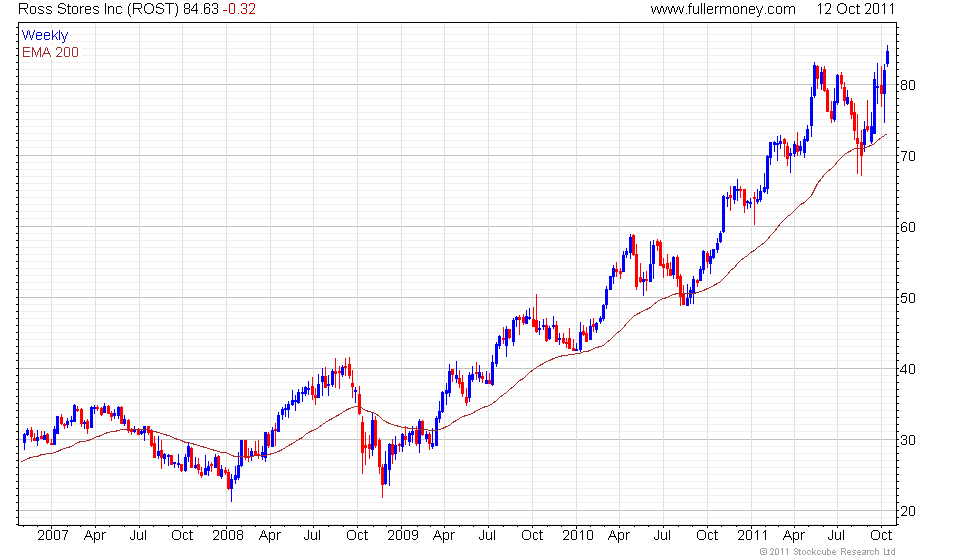Click the 30 price axis label

pyautogui.click(x=908, y=440)
